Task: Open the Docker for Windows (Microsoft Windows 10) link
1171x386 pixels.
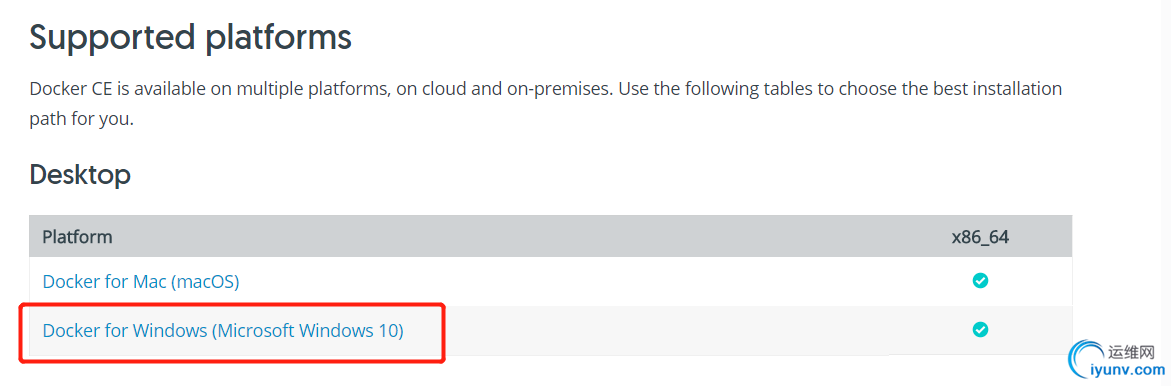Action: [223, 331]
